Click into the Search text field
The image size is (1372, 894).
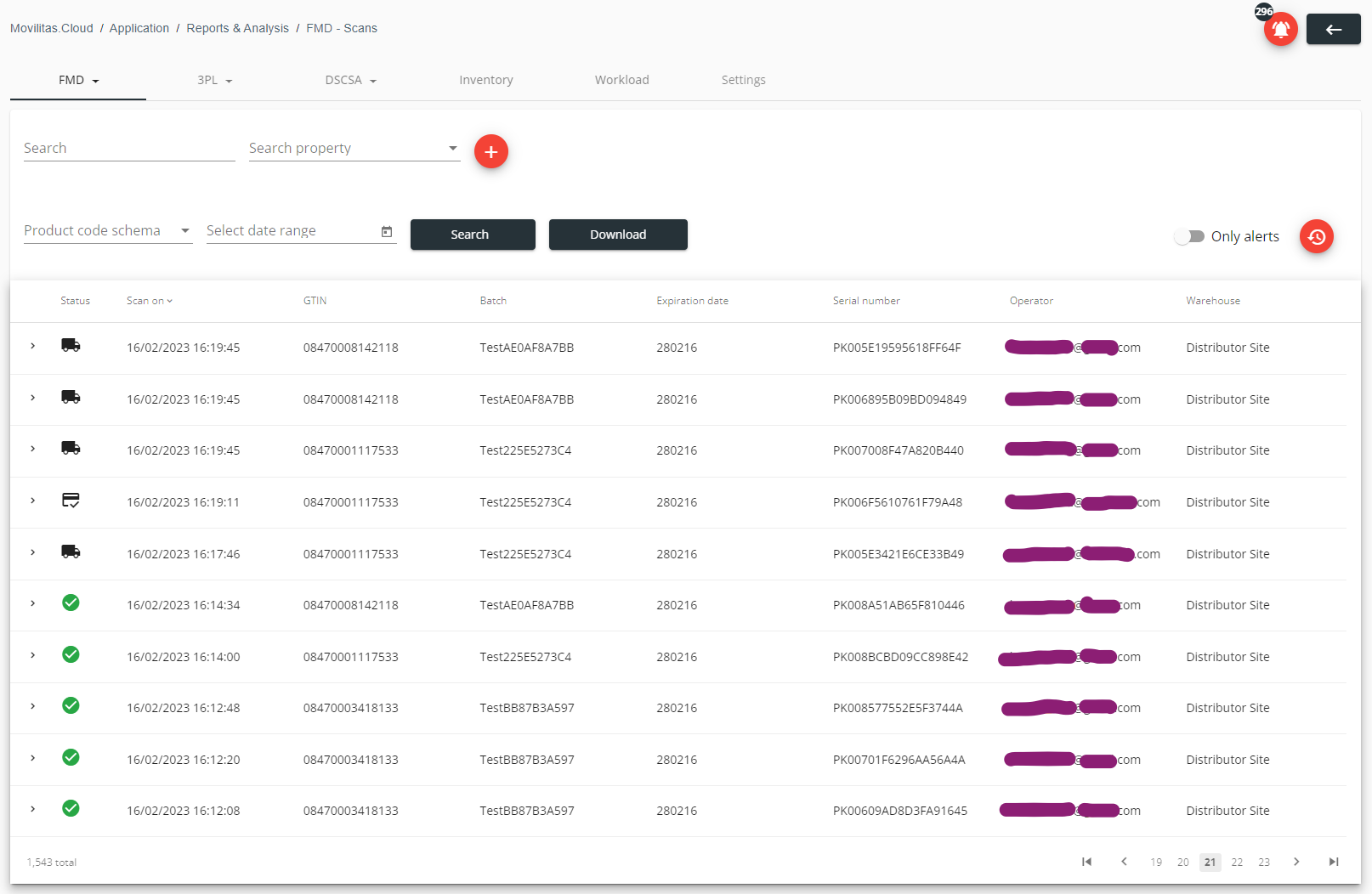click(129, 148)
